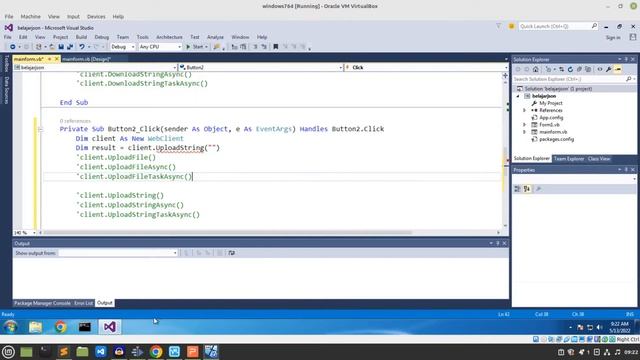
Task: Click the Show All Files icon in Solution Explorer
Action: pos(588,69)
